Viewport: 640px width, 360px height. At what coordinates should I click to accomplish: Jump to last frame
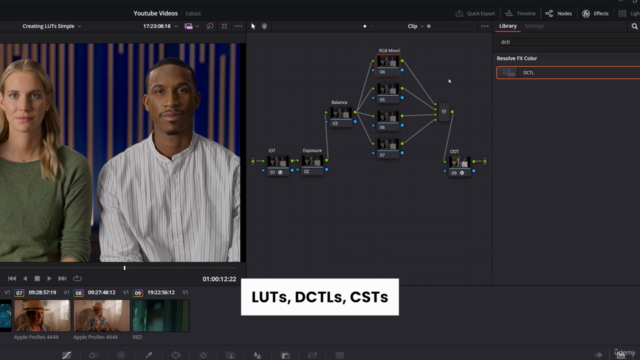click(x=62, y=278)
